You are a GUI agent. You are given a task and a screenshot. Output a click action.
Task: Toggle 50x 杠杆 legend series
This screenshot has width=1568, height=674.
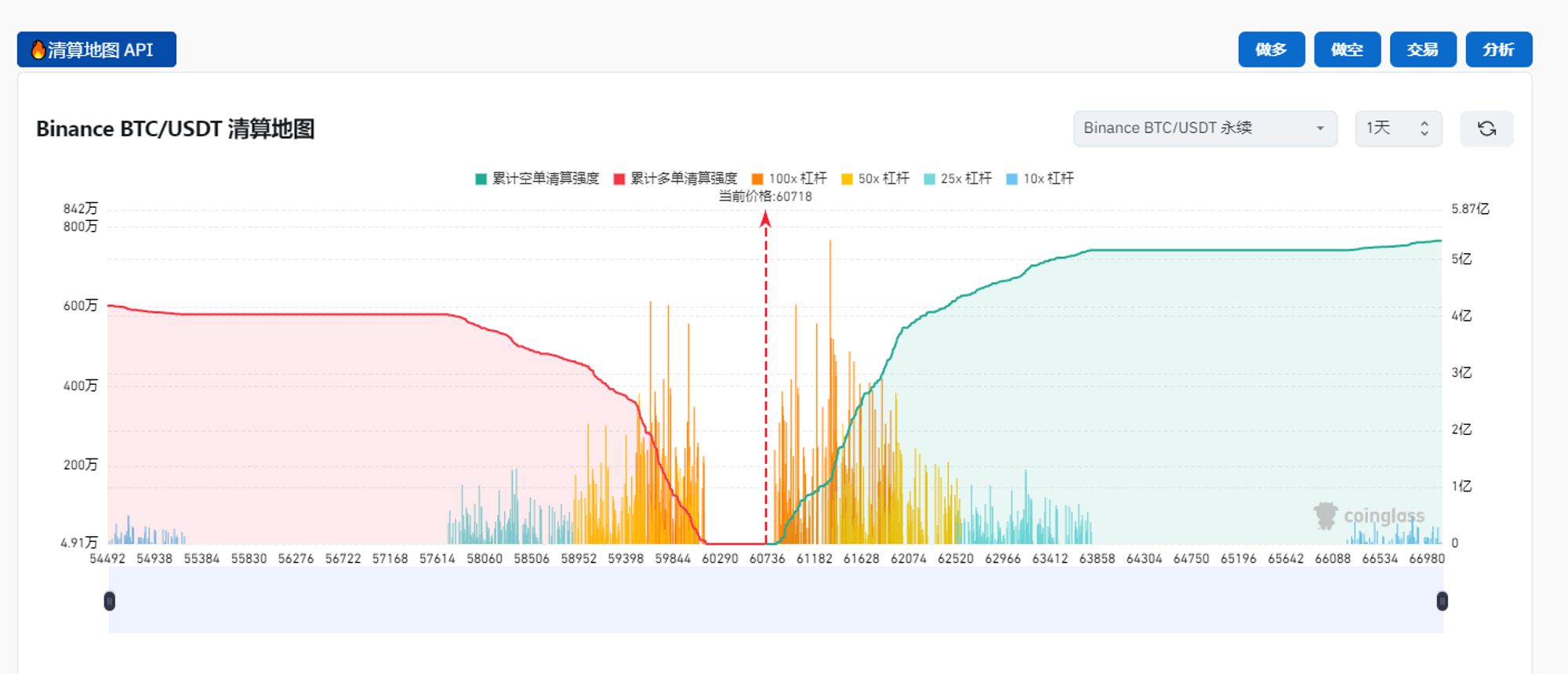pos(875,179)
